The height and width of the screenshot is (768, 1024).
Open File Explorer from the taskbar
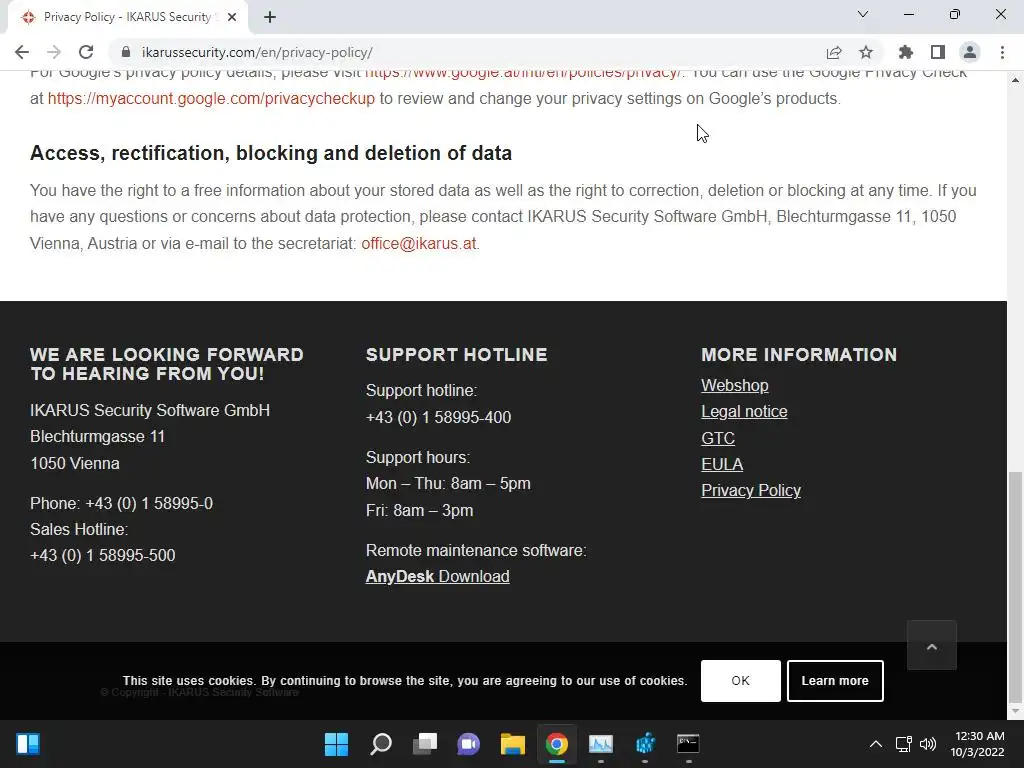click(513, 744)
